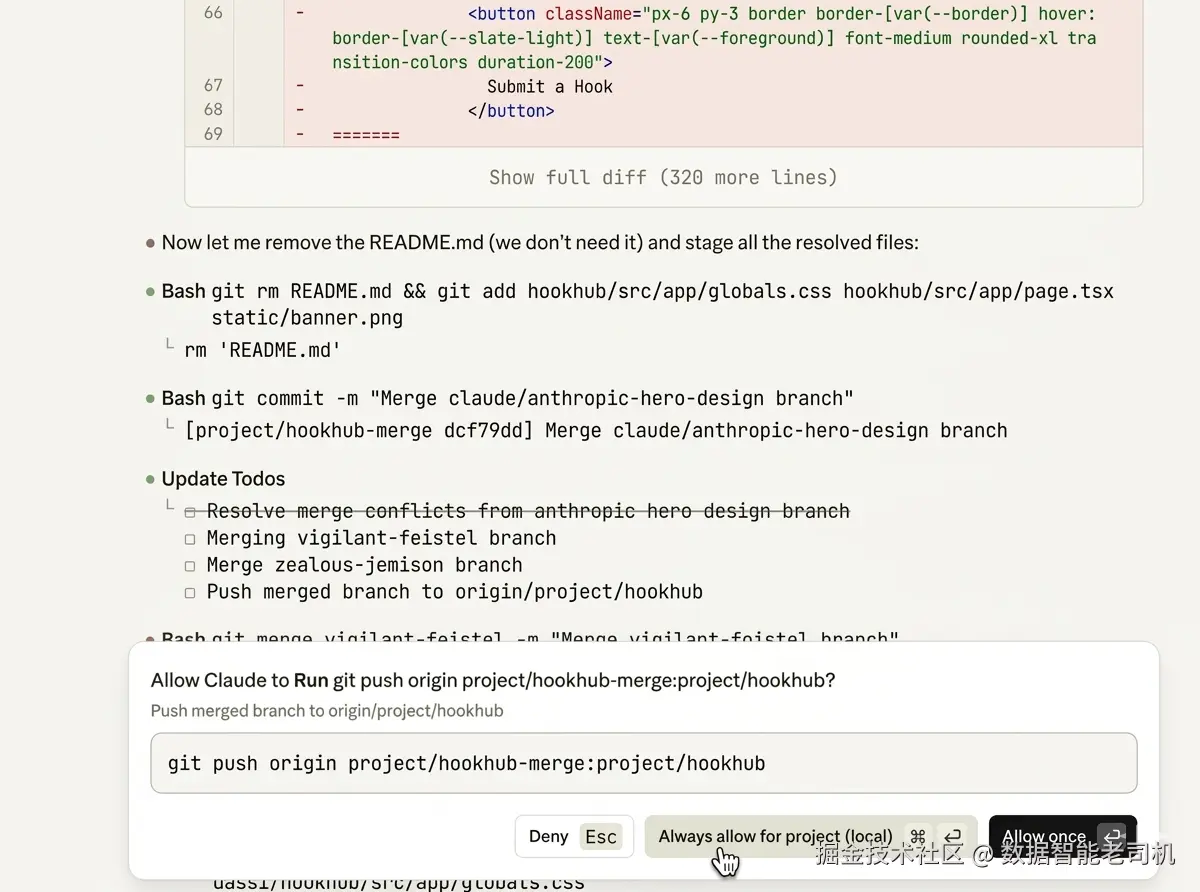This screenshot has width=1200, height=892.
Task: Click the static/banner.png path text
Action: [307, 318]
